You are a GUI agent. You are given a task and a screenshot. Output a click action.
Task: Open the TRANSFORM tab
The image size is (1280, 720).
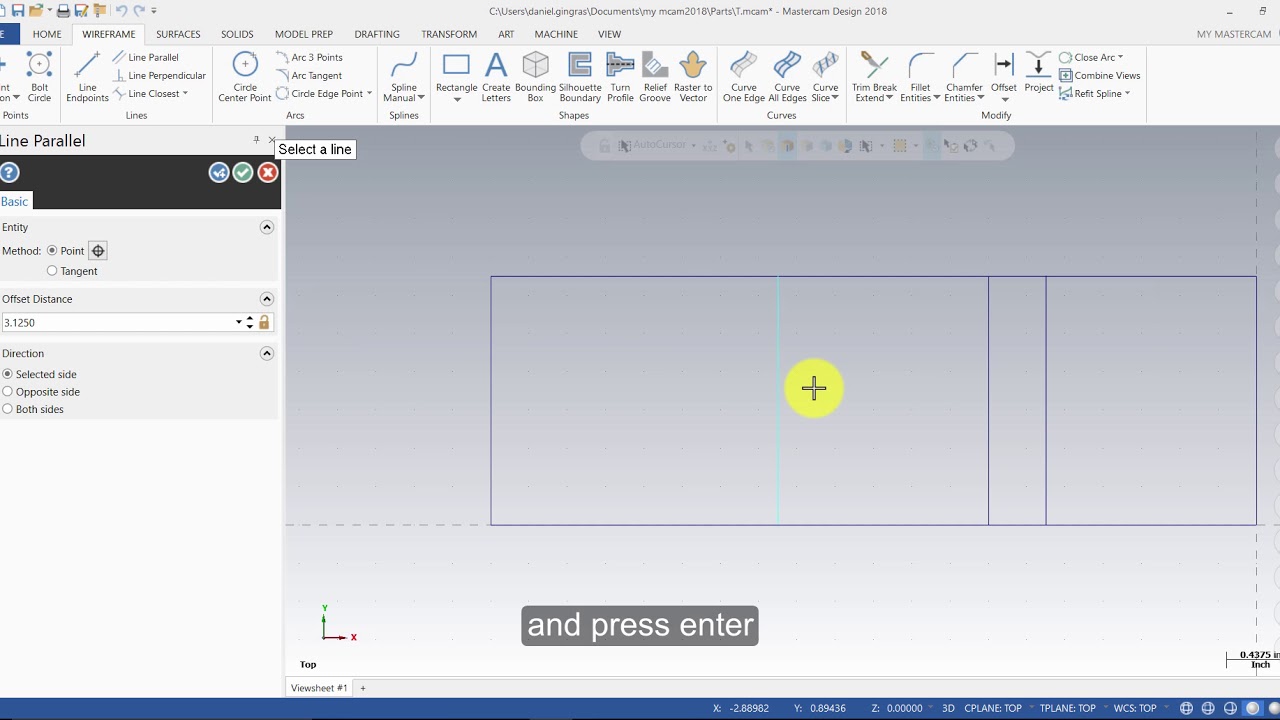(449, 34)
